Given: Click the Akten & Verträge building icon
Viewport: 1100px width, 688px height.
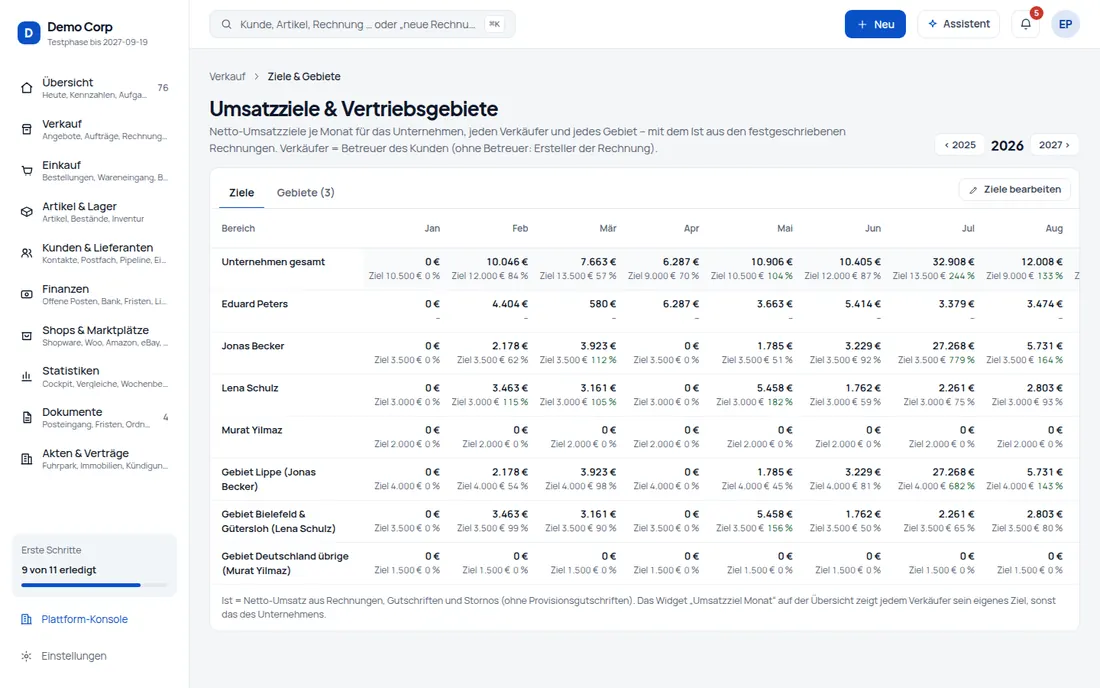Looking at the screenshot, I should coord(27,459).
